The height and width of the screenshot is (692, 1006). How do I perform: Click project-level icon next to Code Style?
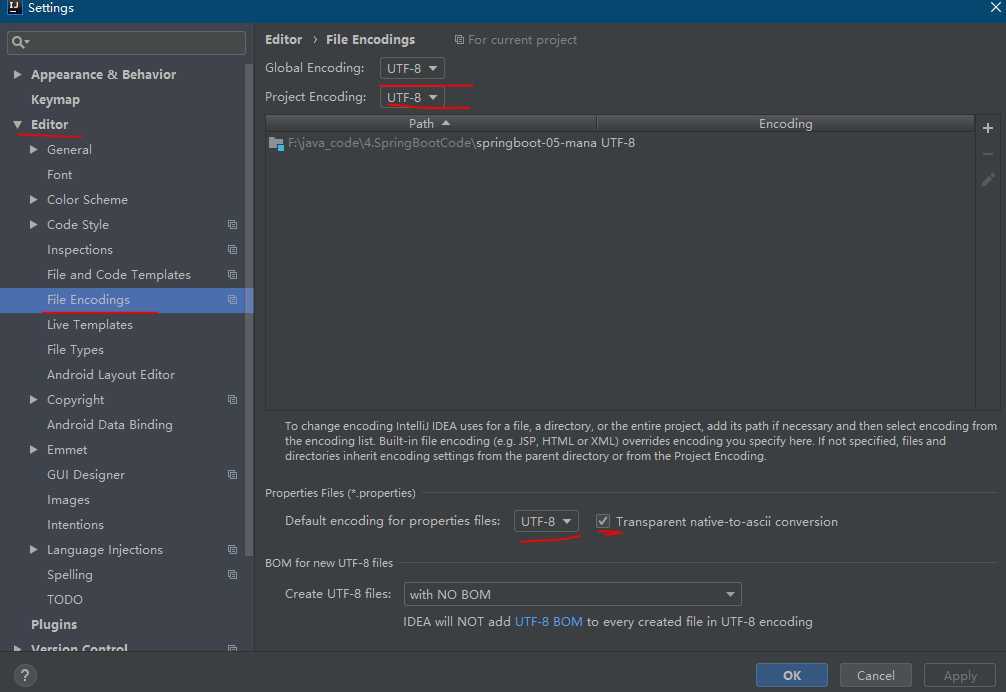tap(232, 224)
